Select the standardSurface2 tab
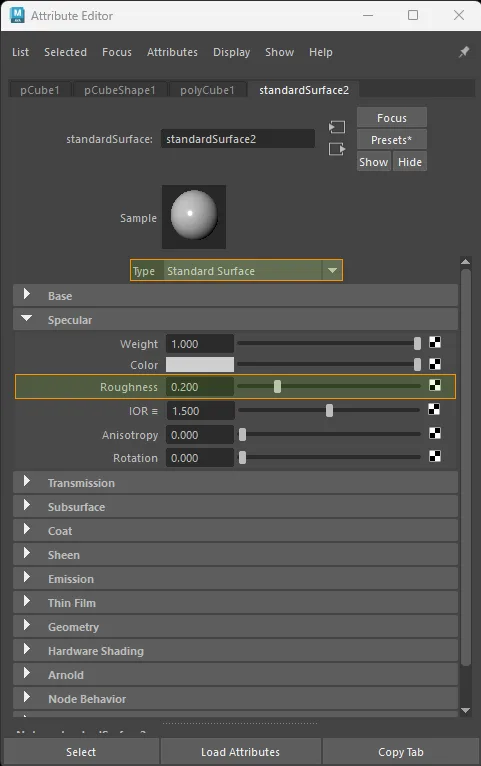481x766 pixels. [304, 90]
